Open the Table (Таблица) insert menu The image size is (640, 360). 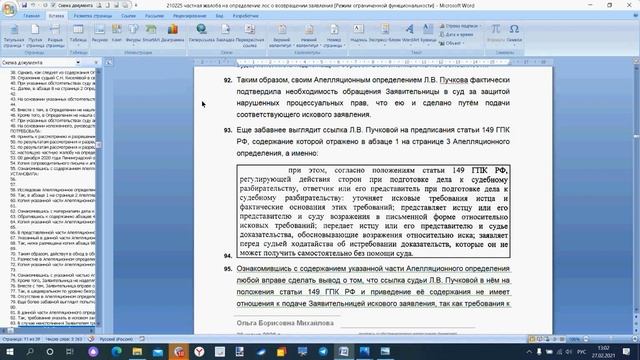[x=78, y=36]
